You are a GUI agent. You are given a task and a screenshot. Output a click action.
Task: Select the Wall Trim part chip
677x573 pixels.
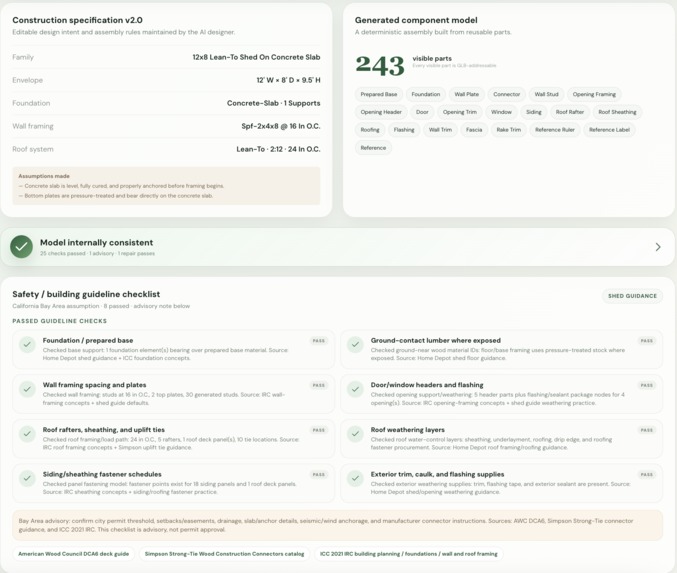[x=440, y=130]
